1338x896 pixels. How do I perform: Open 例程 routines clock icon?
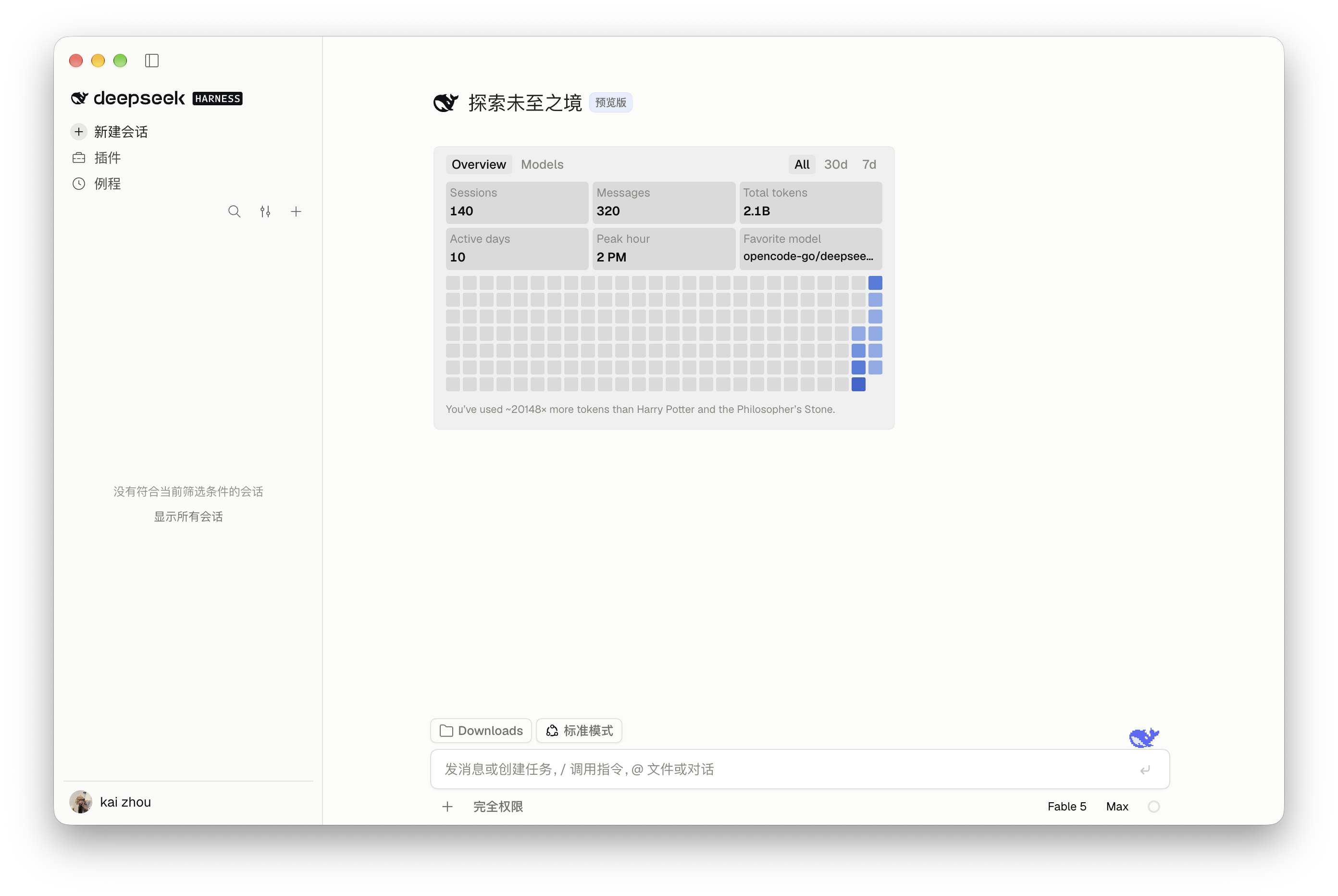tap(79, 184)
